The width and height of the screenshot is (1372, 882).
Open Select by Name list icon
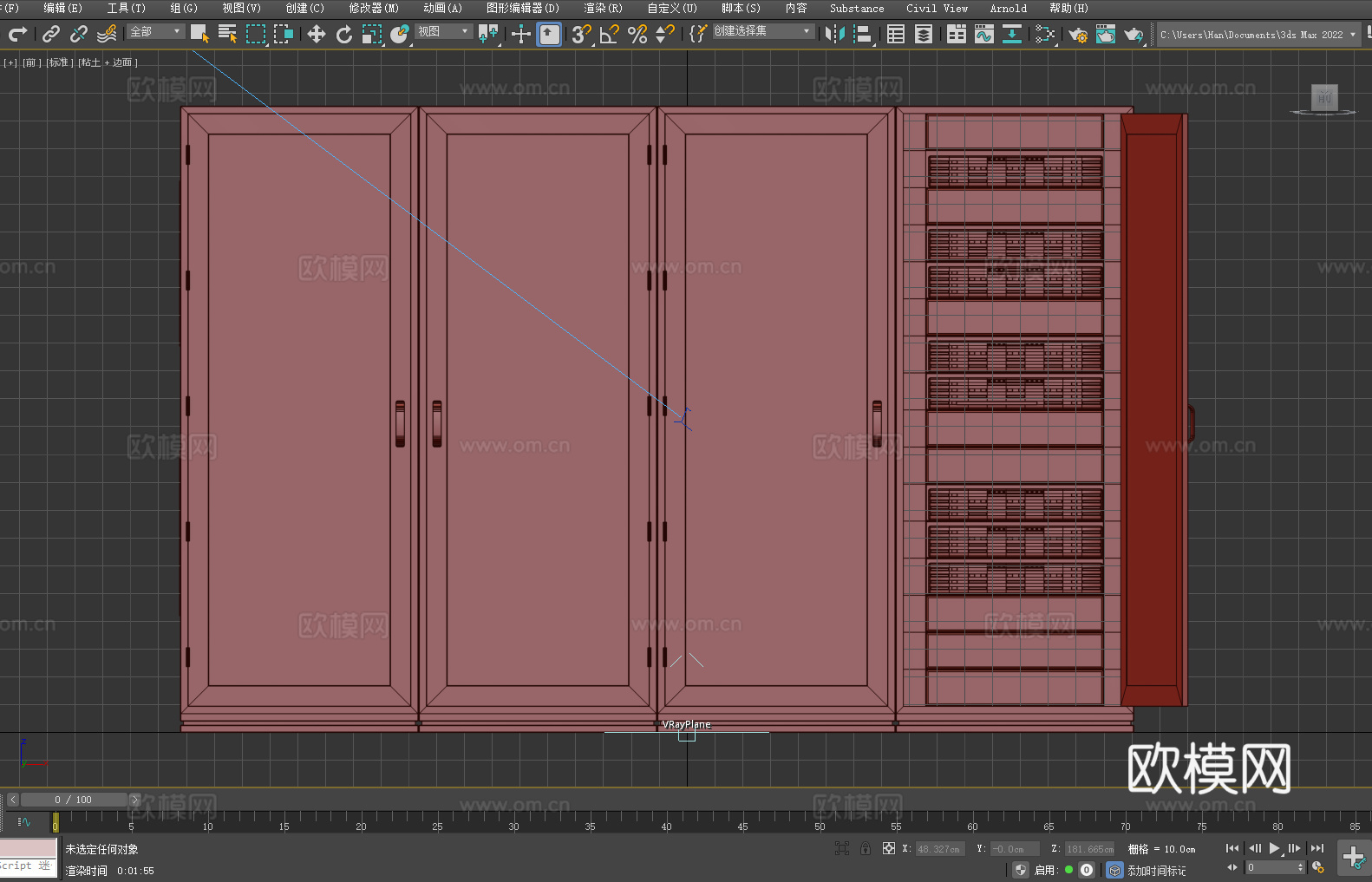(x=228, y=34)
